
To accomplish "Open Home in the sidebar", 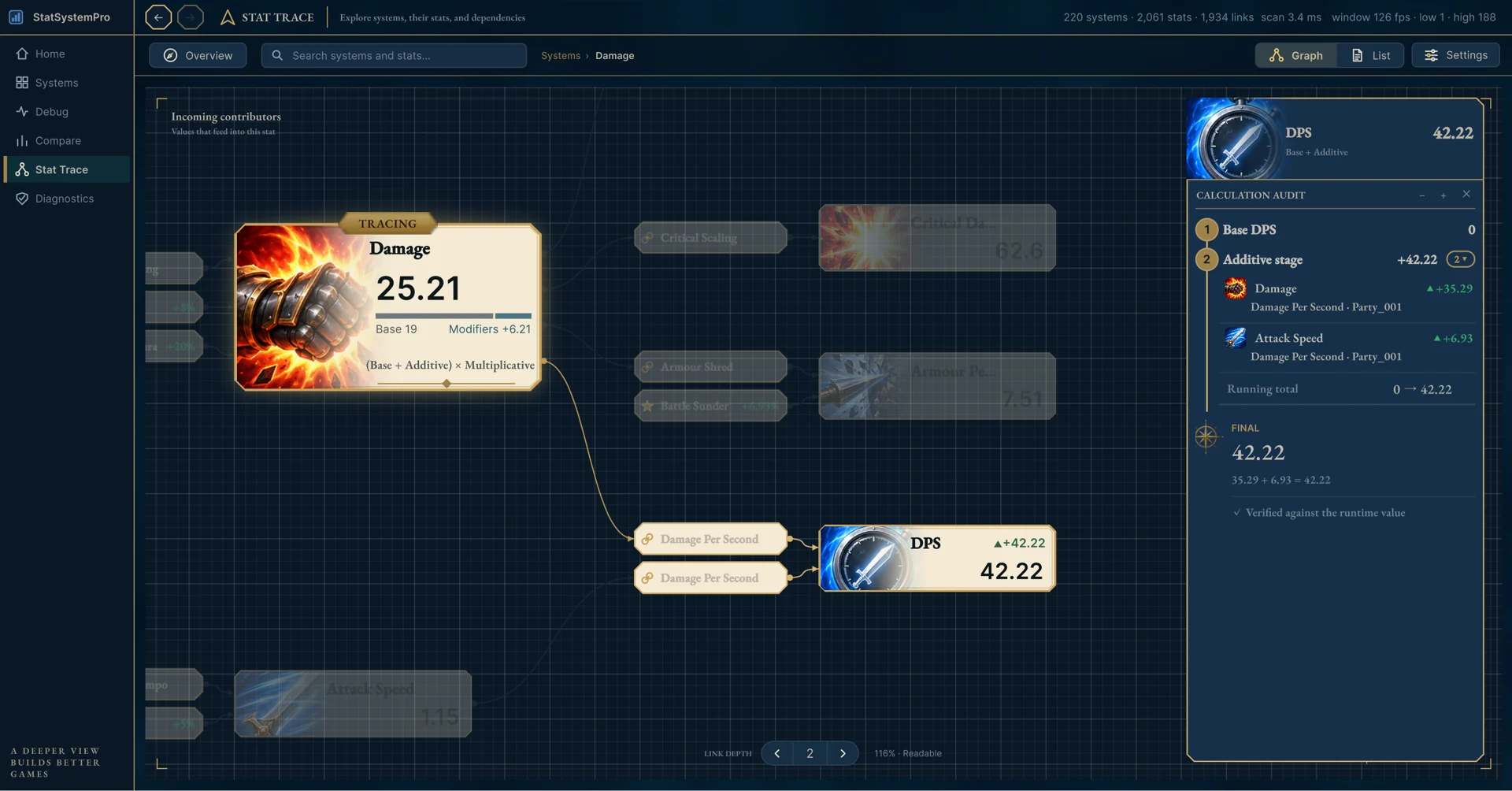I will [67, 54].
